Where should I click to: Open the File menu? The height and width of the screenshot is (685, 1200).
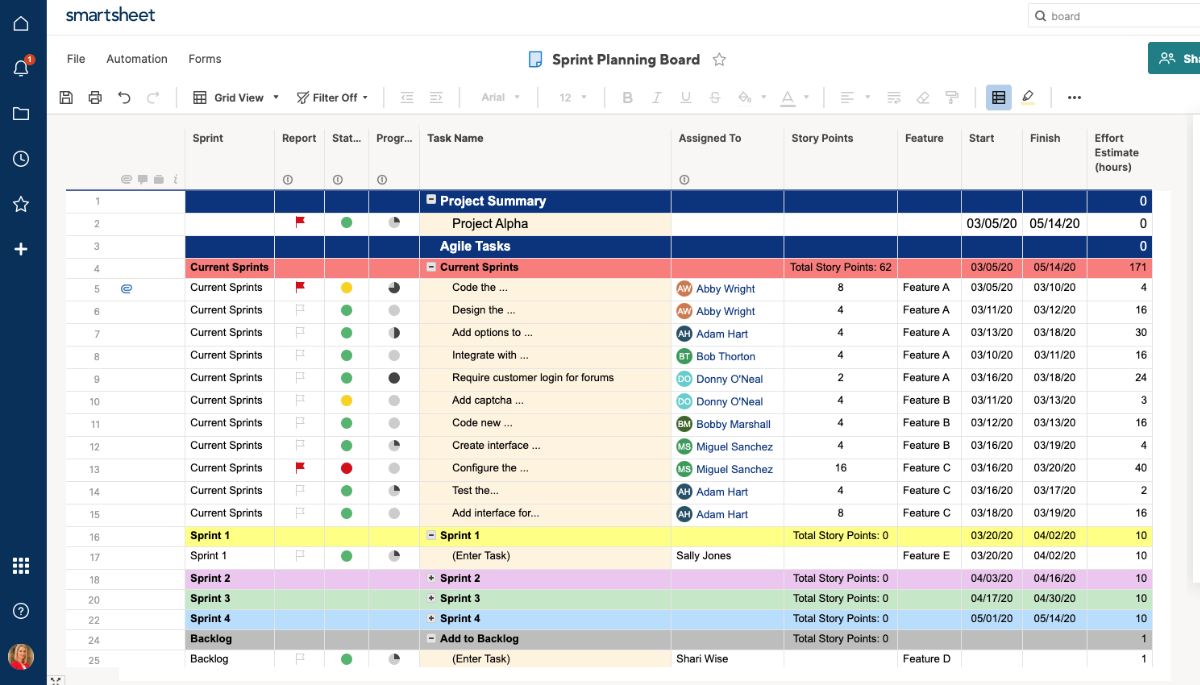[x=76, y=59]
